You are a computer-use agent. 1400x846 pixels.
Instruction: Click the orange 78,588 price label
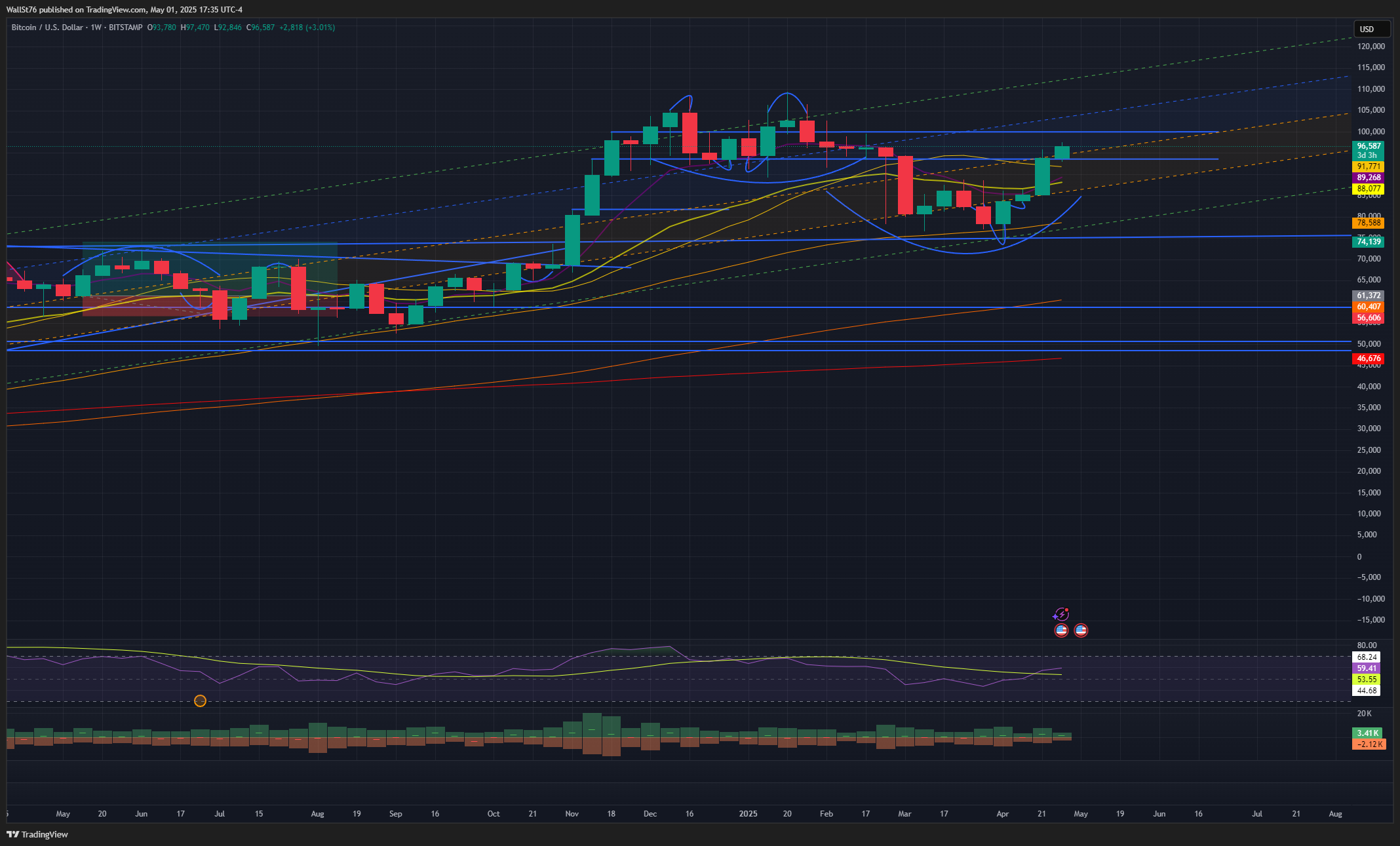[1369, 223]
